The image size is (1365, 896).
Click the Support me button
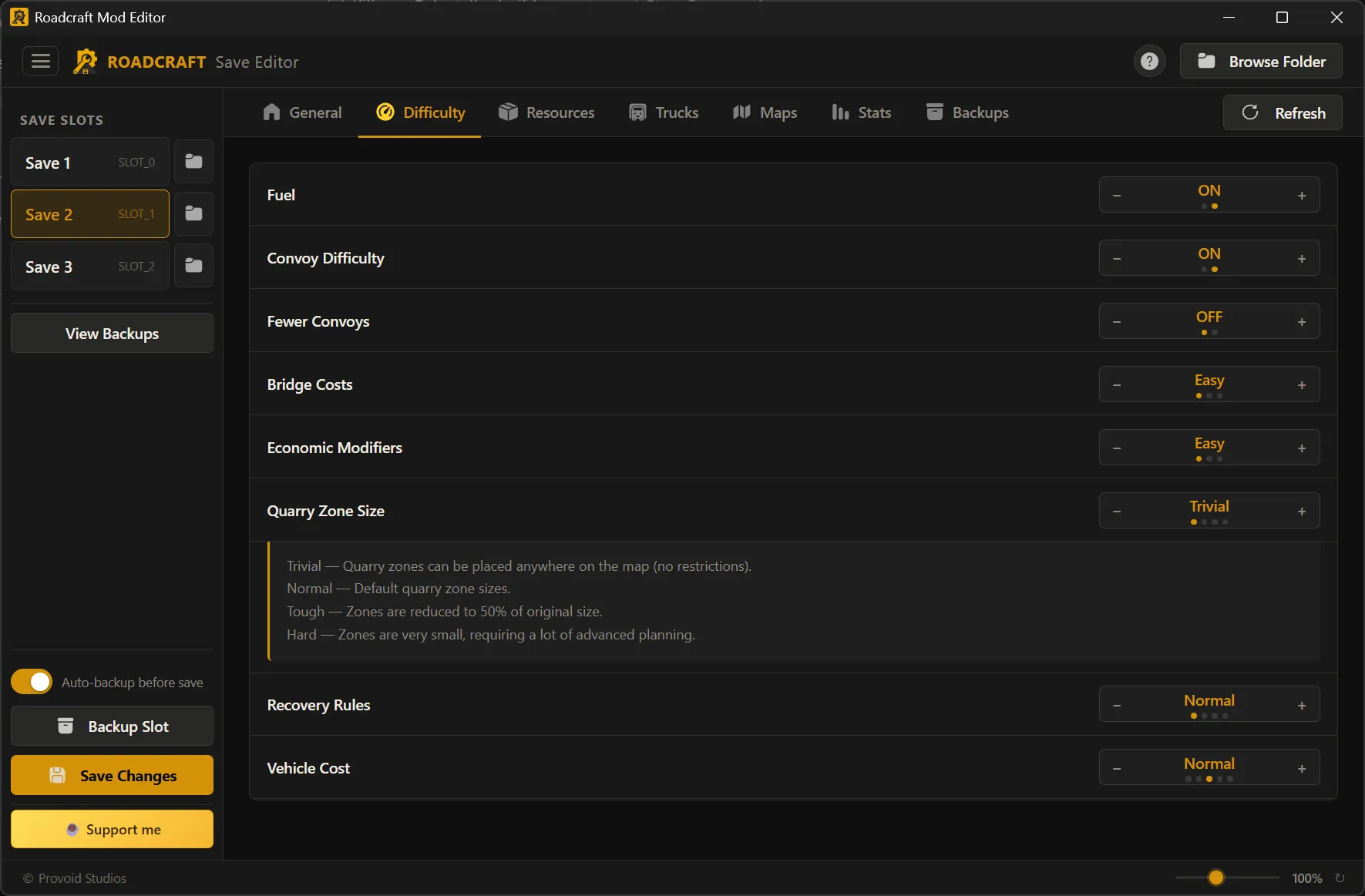coord(112,829)
